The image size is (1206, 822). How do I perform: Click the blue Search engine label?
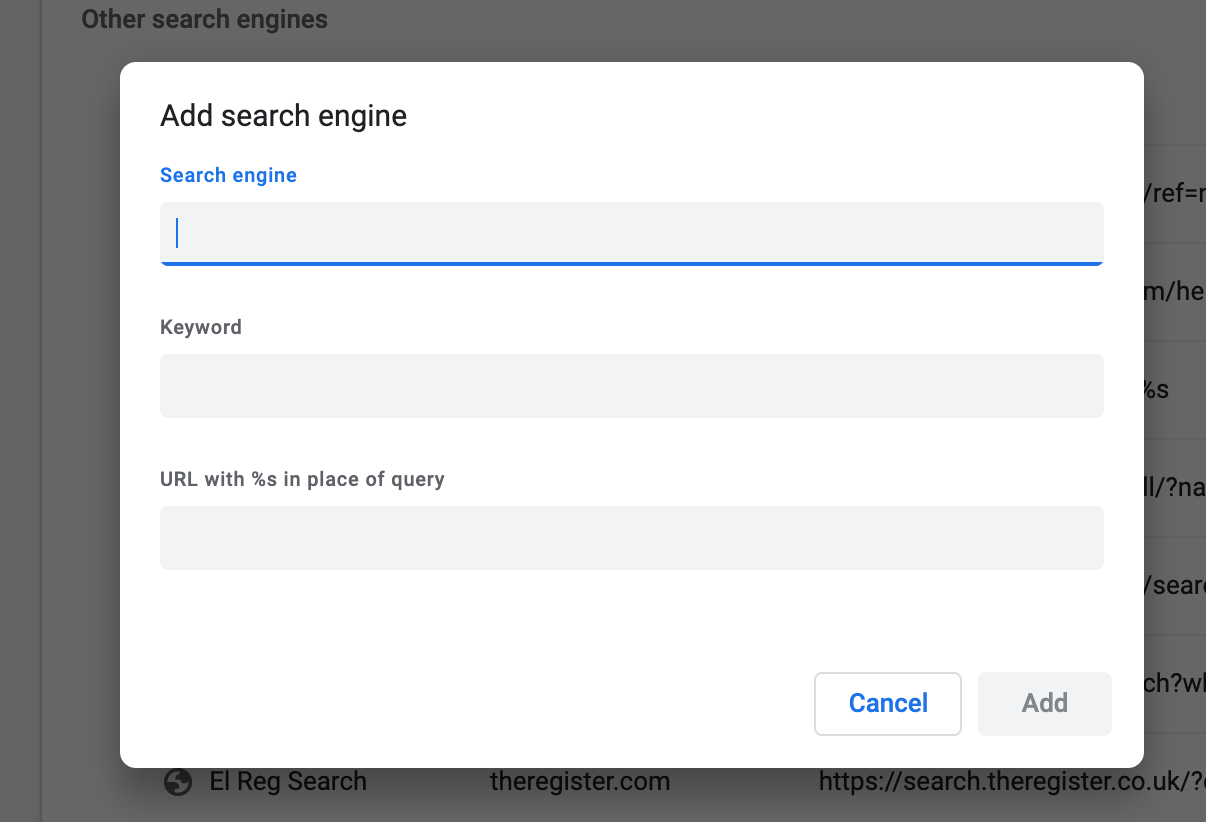point(228,175)
